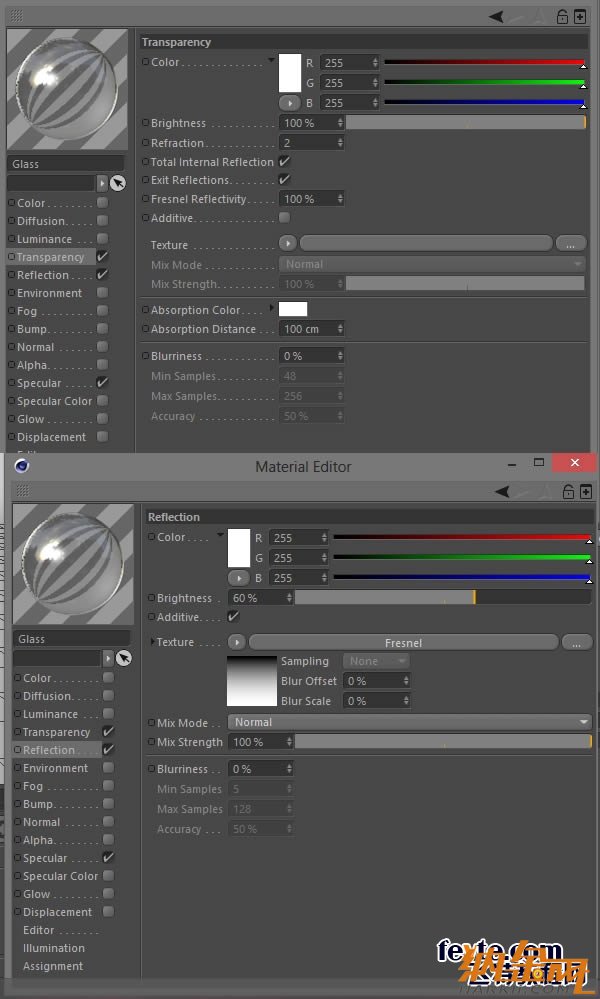This screenshot has height=999, width=600.
Task: Click the back arrow in the Reflection window toolbar
Action: point(503,491)
